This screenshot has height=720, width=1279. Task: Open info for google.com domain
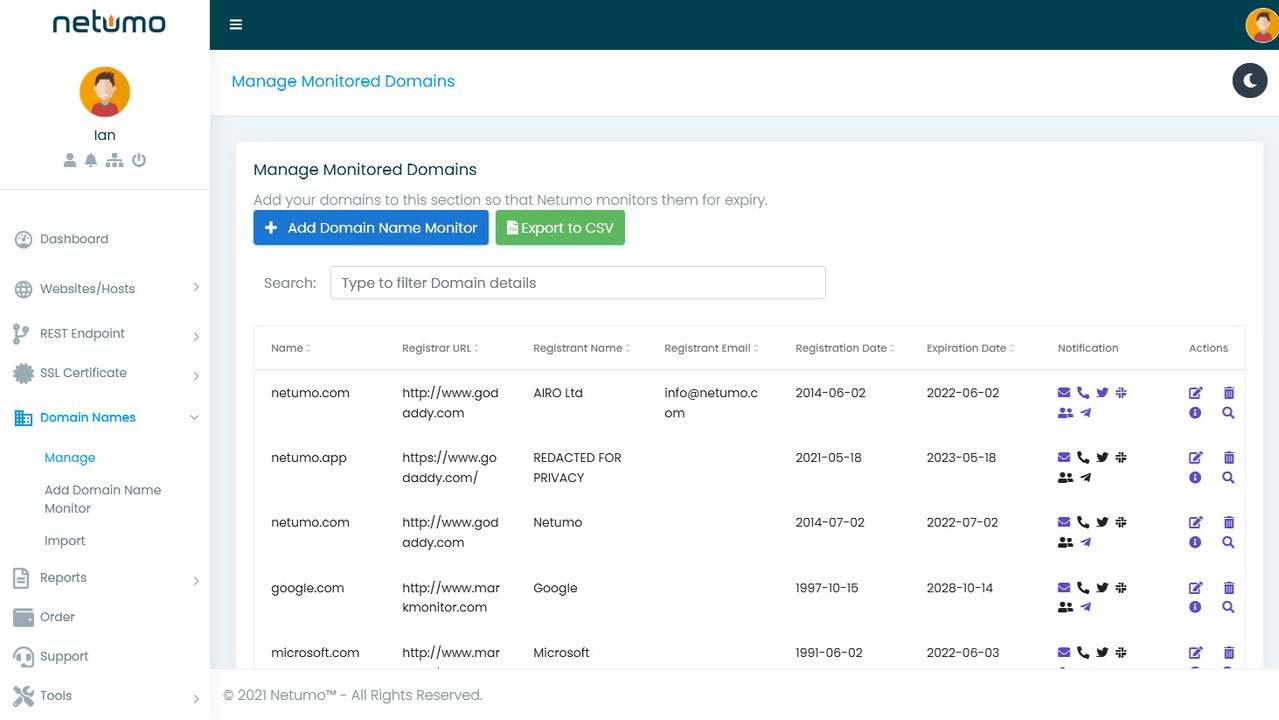coord(1195,607)
